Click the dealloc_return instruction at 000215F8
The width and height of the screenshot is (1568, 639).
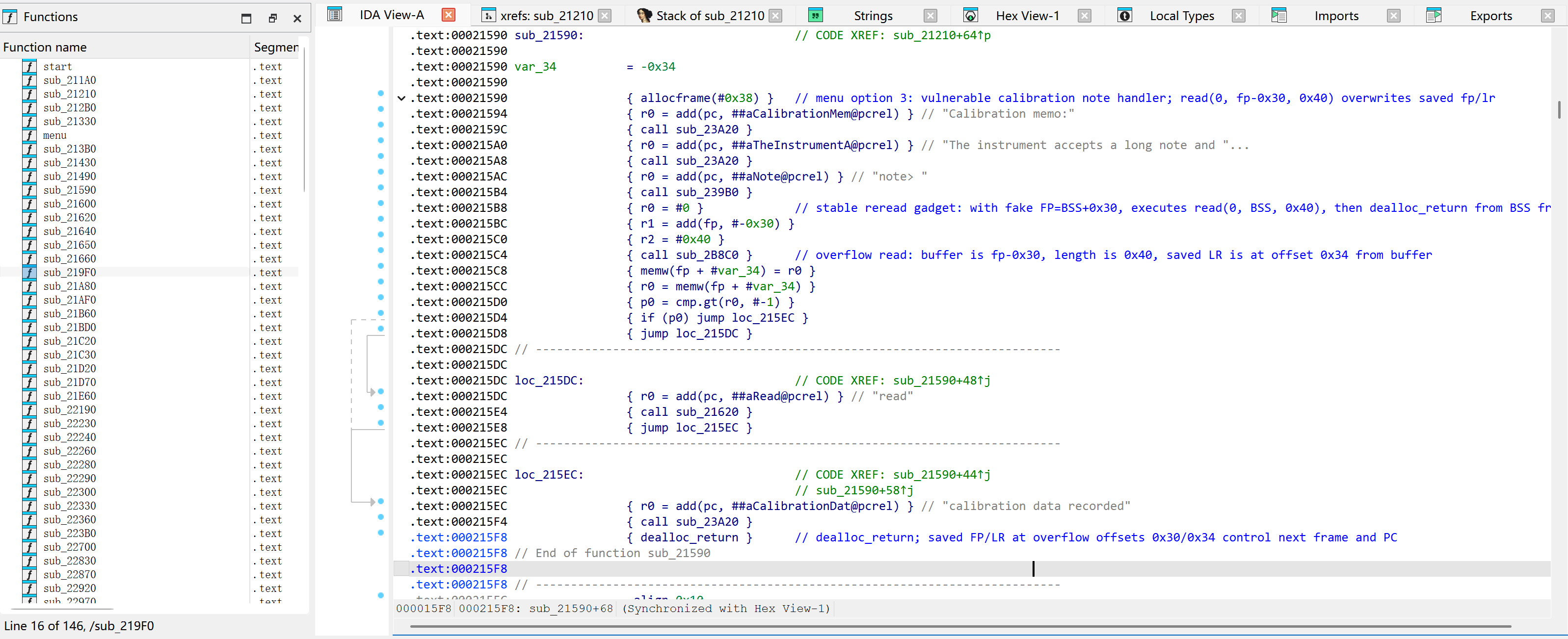pyautogui.click(x=689, y=537)
